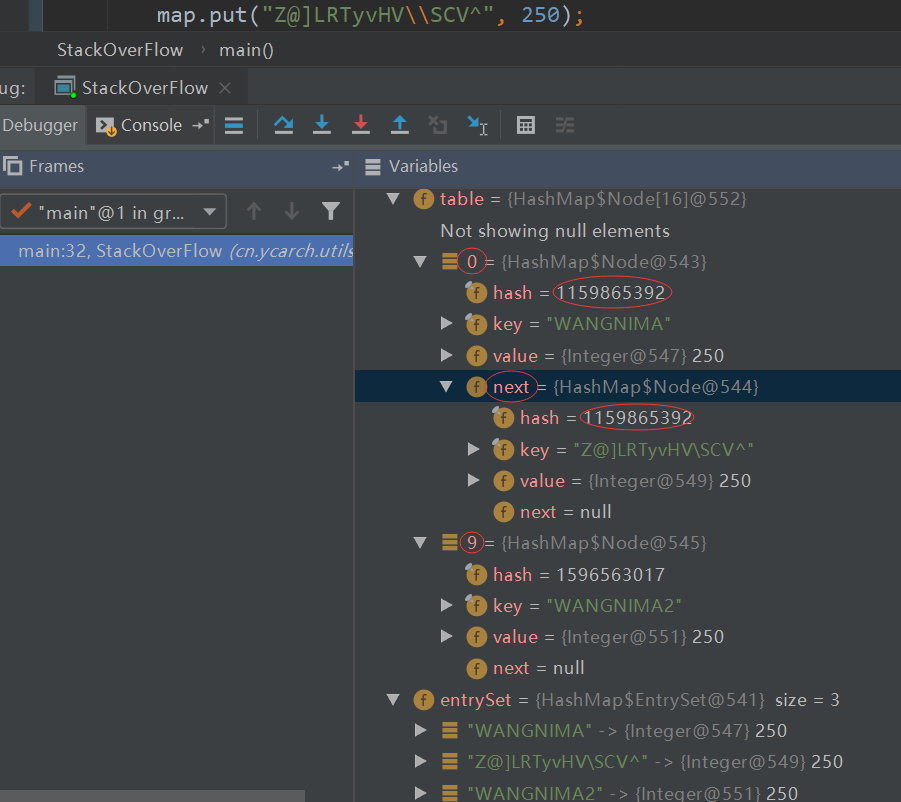Image resolution: width=901 pixels, height=802 pixels.
Task: Collapse array element 9 node
Action: tap(420, 543)
